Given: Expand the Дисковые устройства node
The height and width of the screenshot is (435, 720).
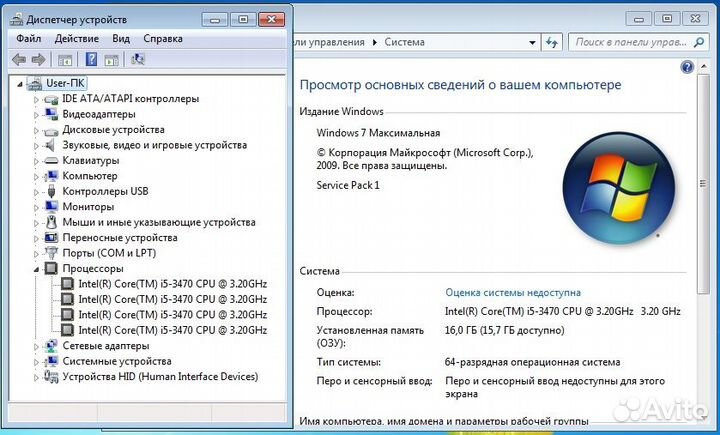Looking at the screenshot, I should click(x=36, y=130).
